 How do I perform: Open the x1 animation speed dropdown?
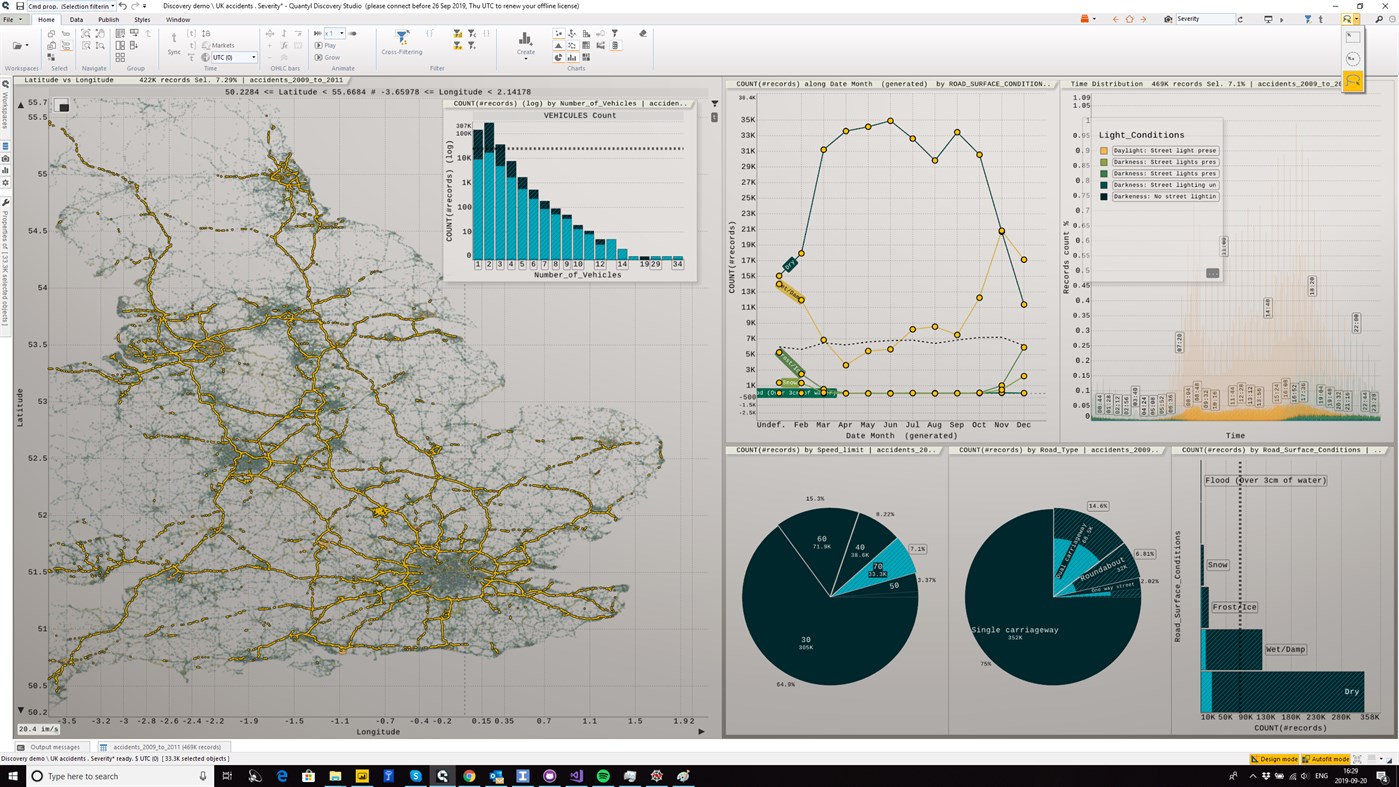[x=341, y=33]
